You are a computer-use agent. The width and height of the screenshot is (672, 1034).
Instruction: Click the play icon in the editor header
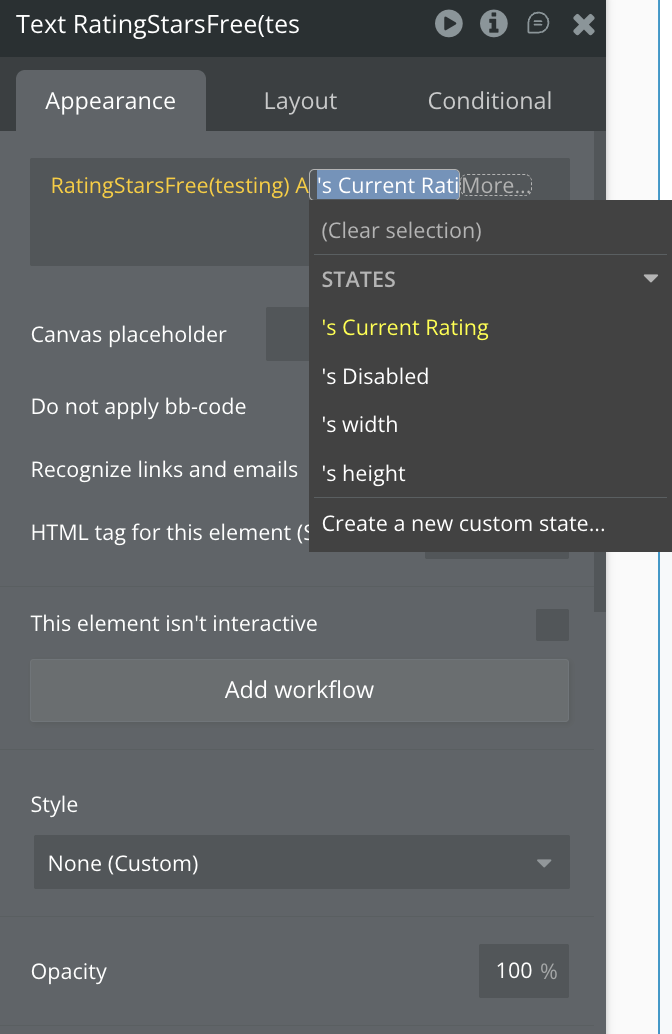coord(449,23)
